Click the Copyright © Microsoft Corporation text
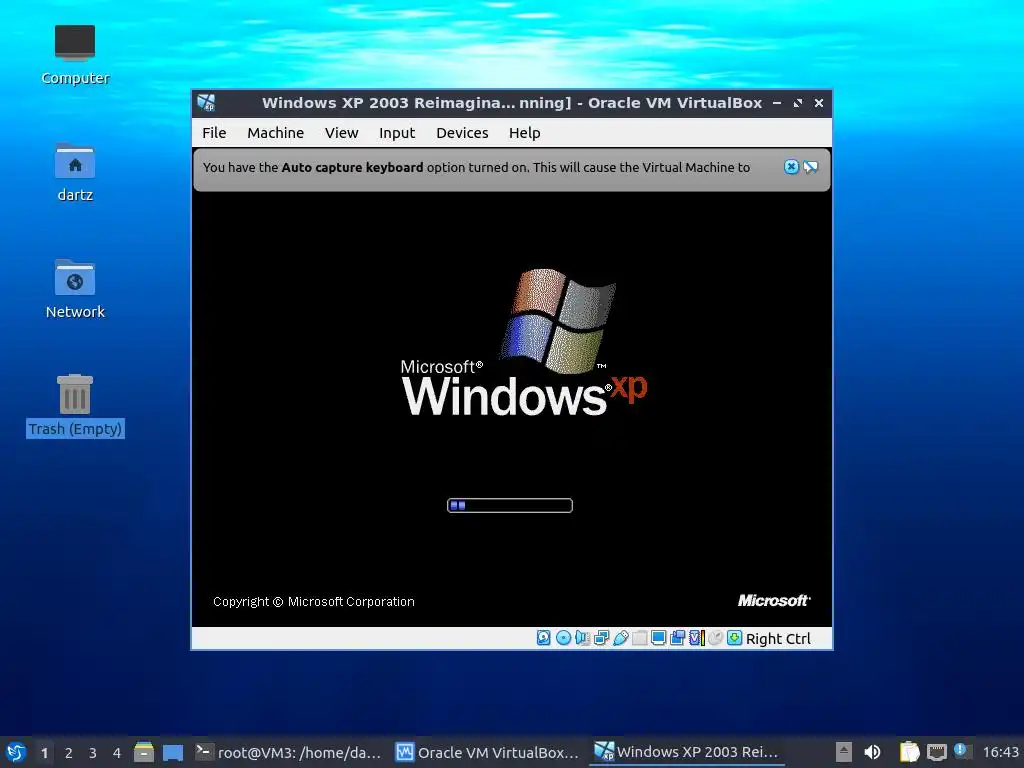Screen dimensions: 1024x768 point(313,601)
